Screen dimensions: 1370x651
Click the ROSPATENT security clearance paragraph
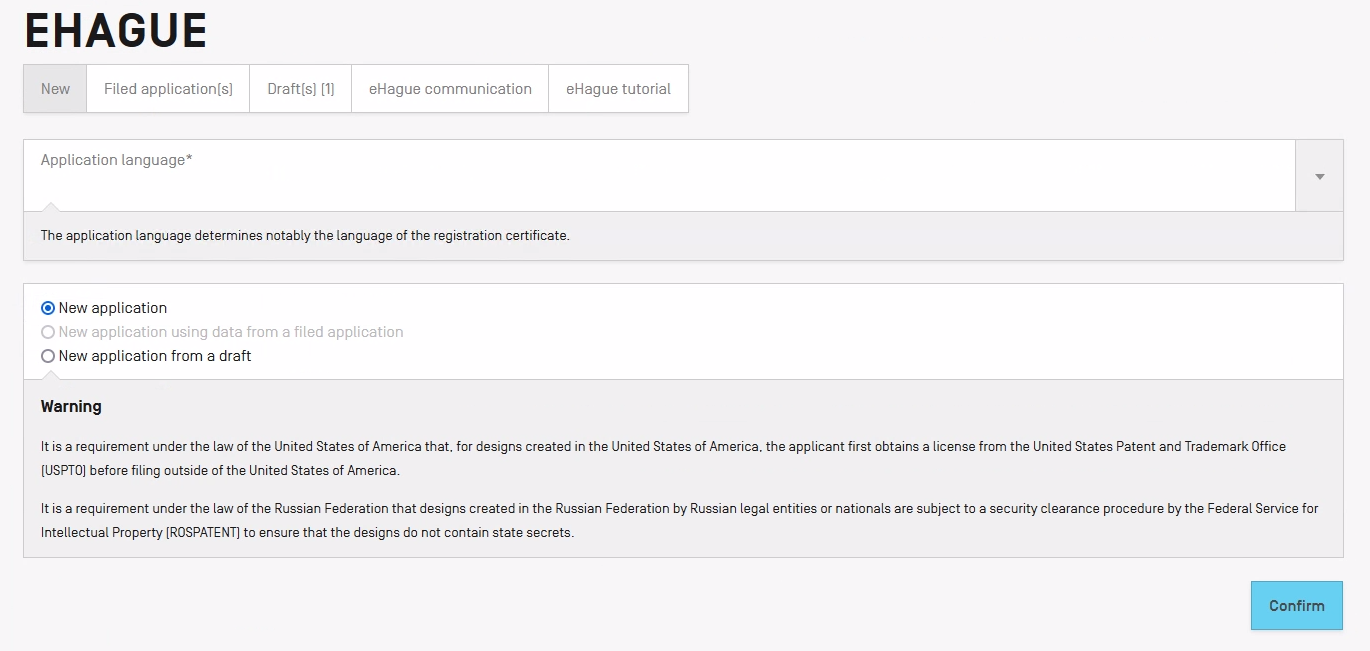(x=679, y=520)
